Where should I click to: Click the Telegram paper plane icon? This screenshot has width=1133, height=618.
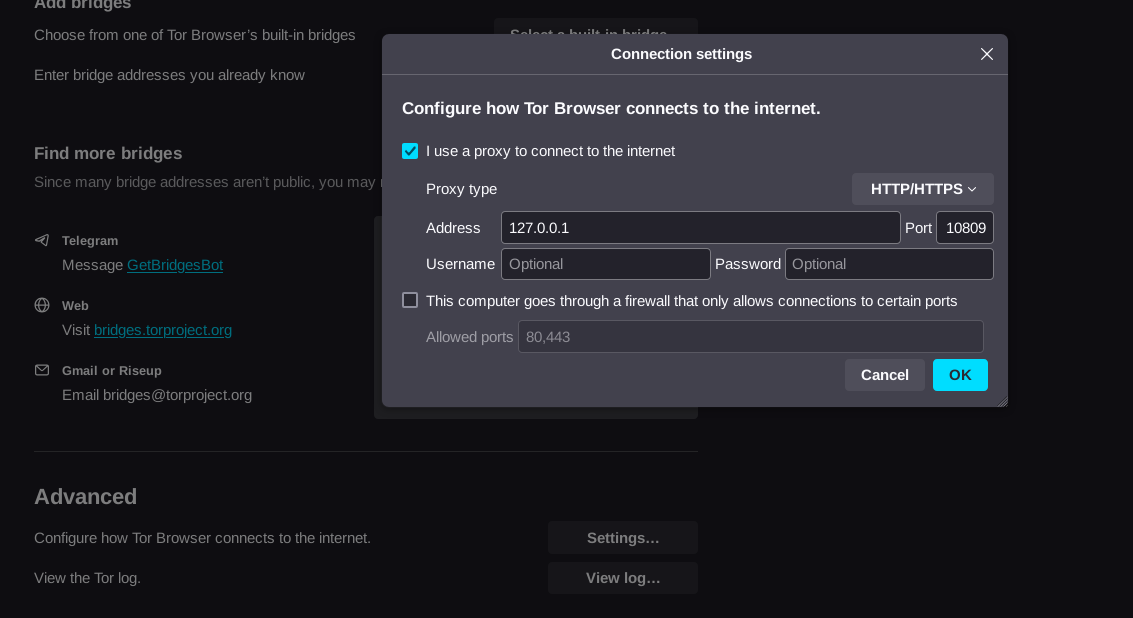42,240
